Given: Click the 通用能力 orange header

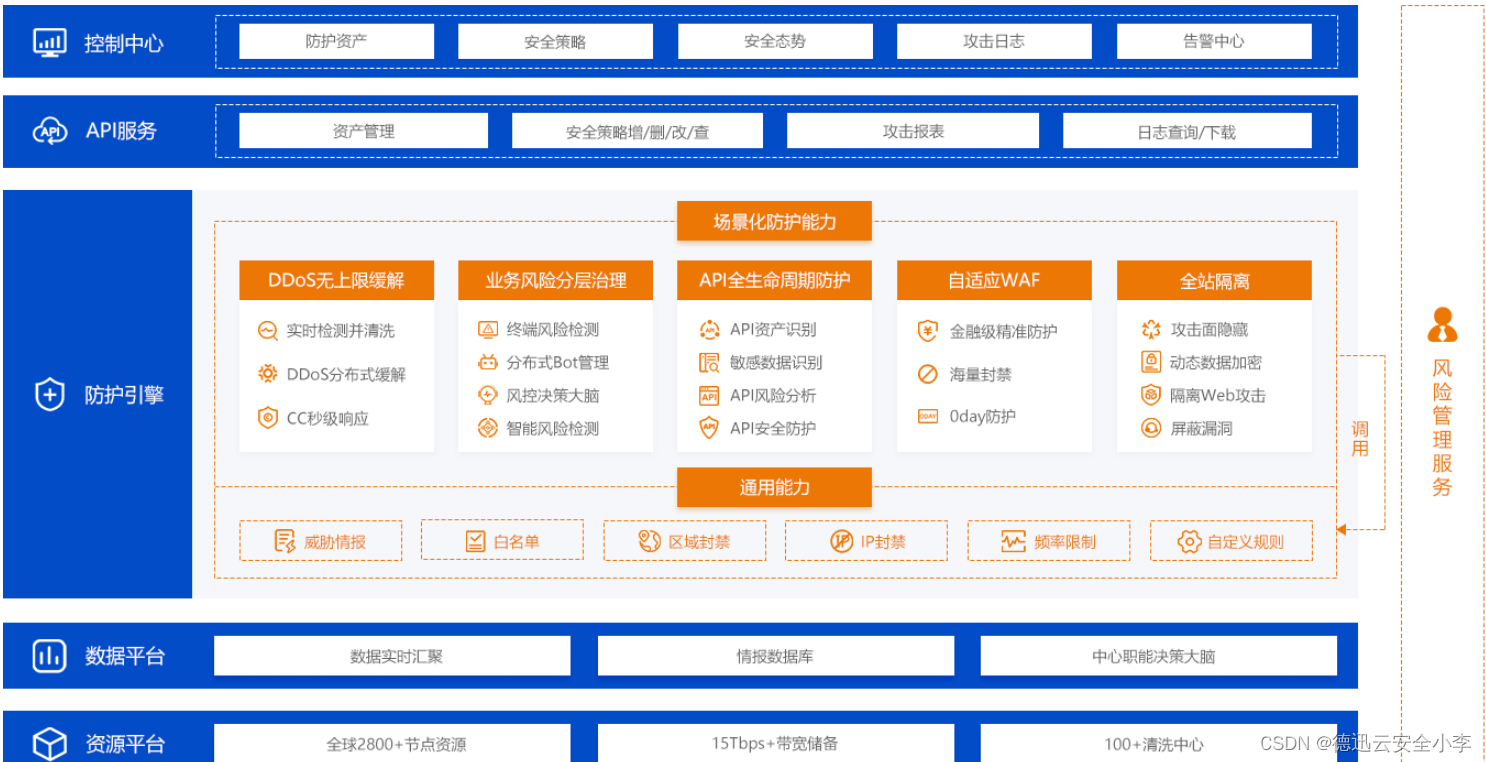Looking at the screenshot, I should pyautogui.click(x=774, y=487).
